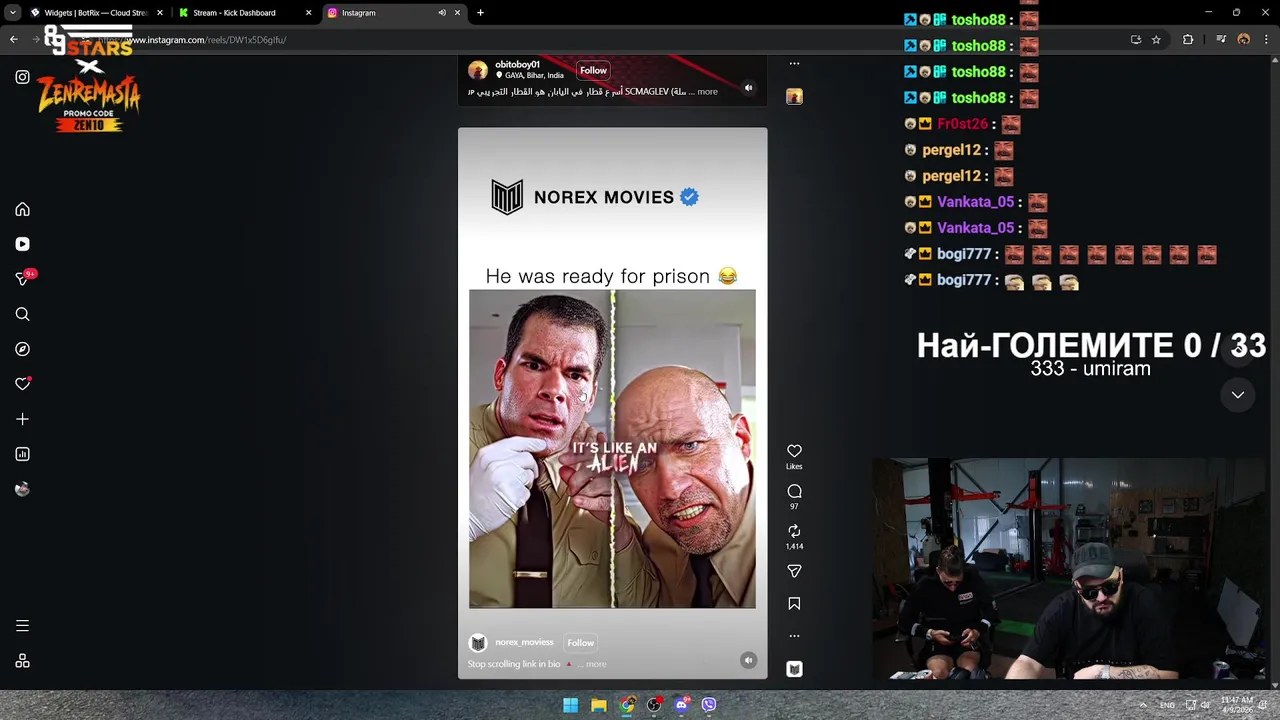Image resolution: width=1280 pixels, height=720 pixels.
Task: Open the browser extensions puzzle icon
Action: coord(1188,40)
